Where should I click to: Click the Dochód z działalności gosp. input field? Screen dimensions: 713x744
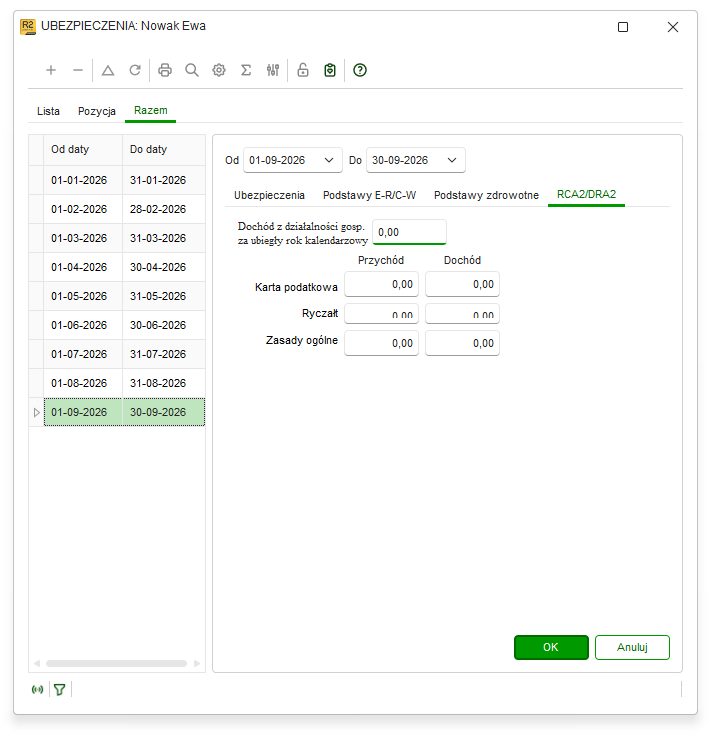coord(409,232)
